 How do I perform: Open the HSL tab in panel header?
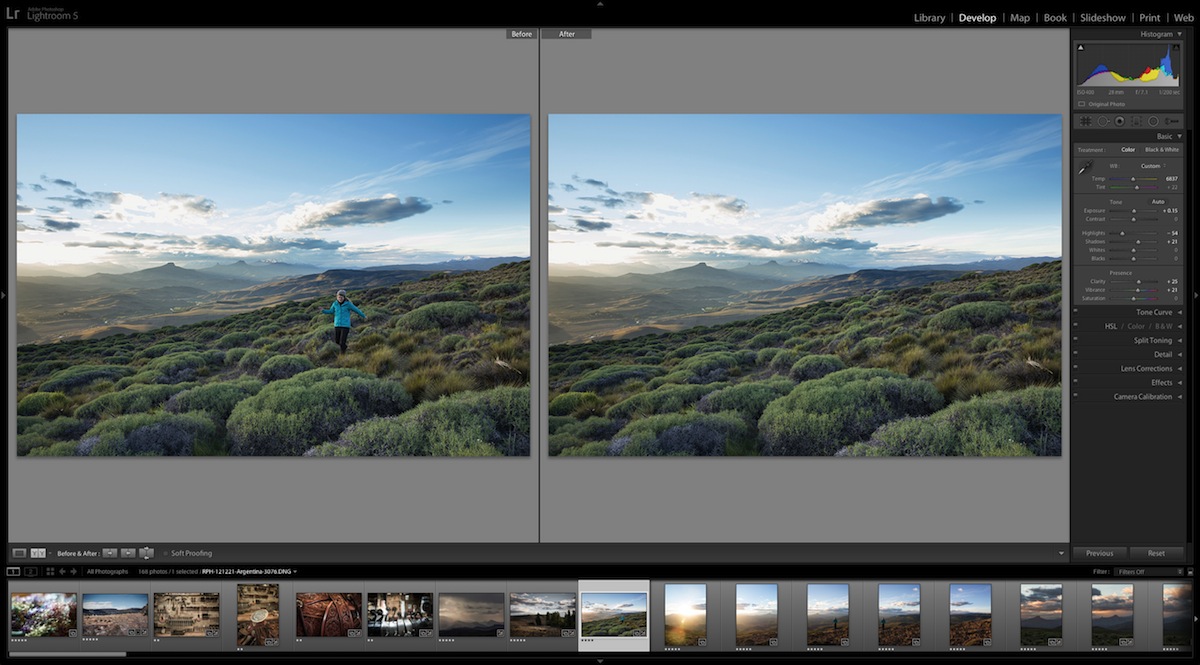(x=1110, y=326)
